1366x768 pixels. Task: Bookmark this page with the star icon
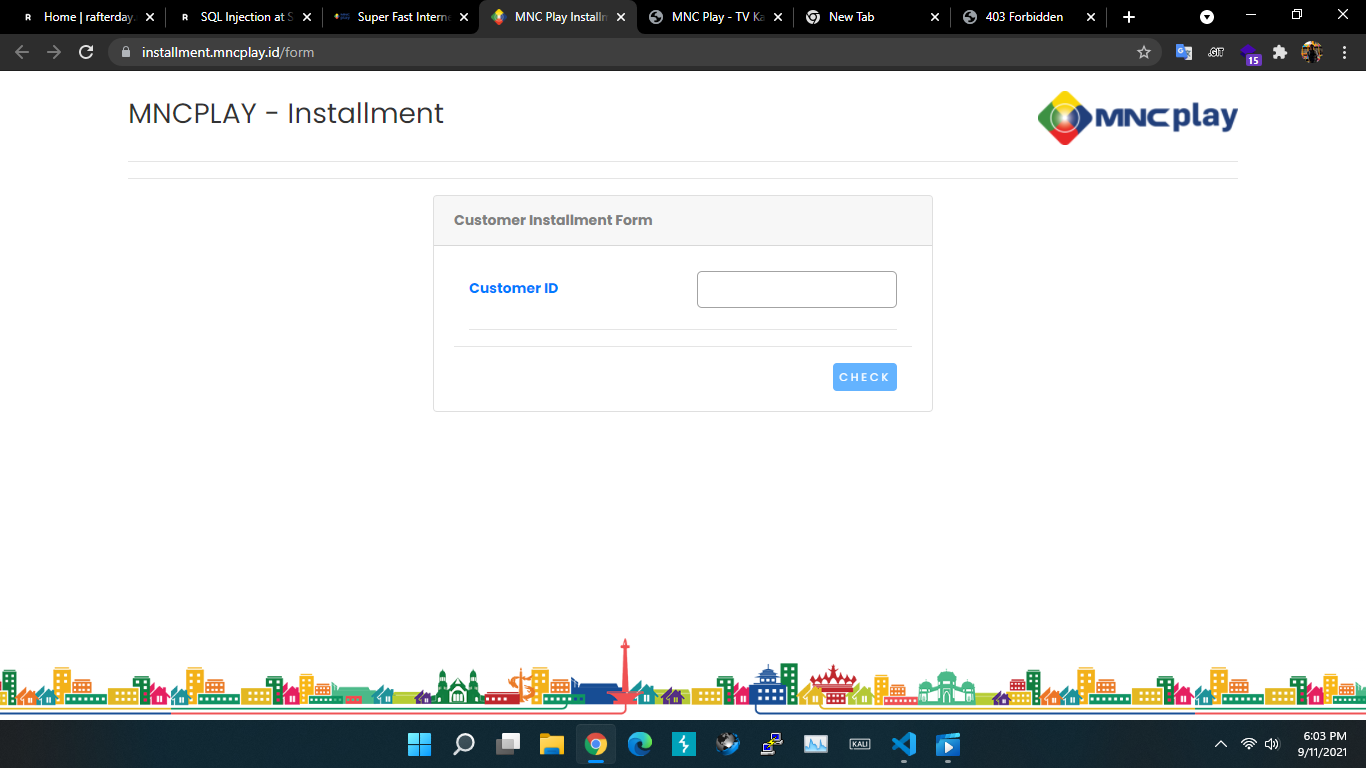(x=1144, y=52)
